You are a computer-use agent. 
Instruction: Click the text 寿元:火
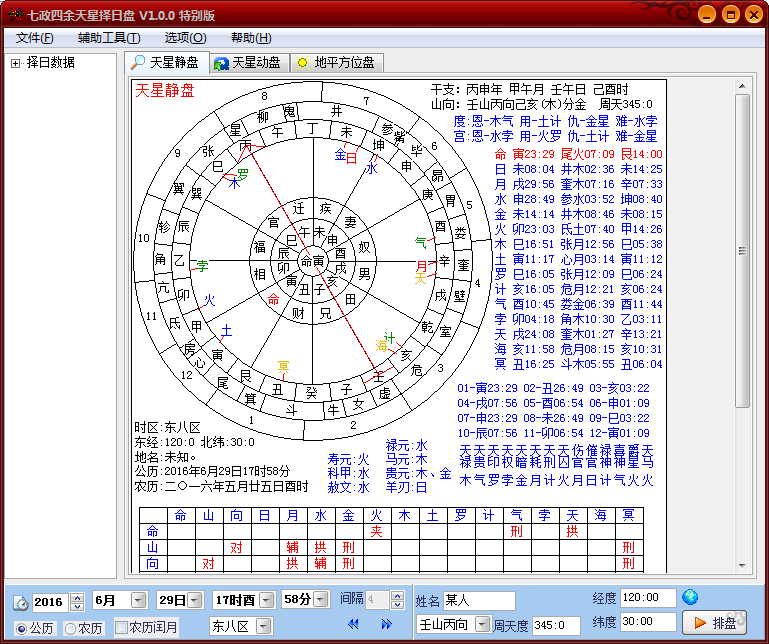coord(348,460)
